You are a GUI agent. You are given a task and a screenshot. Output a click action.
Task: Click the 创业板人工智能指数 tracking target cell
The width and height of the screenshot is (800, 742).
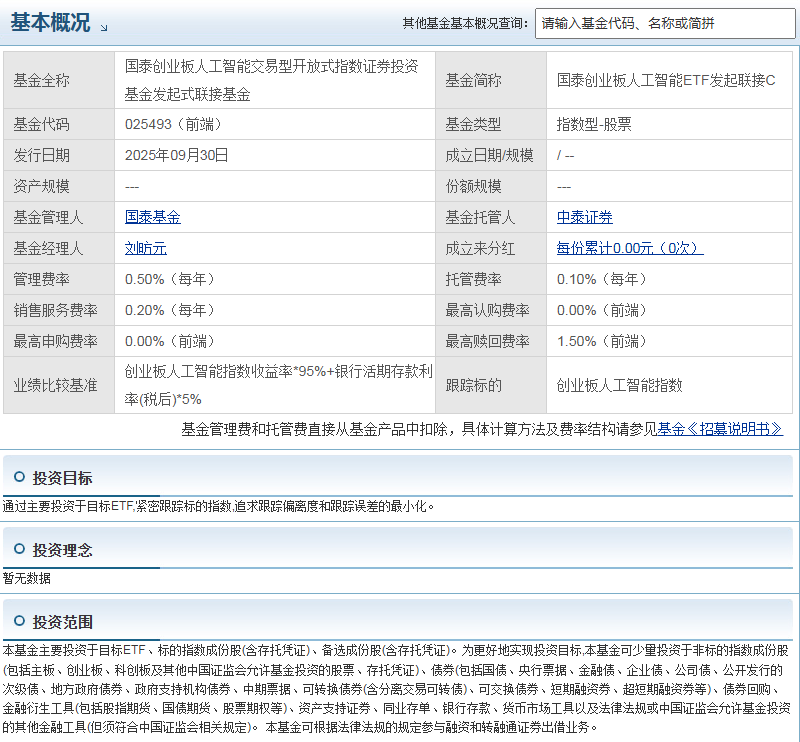[619, 384]
